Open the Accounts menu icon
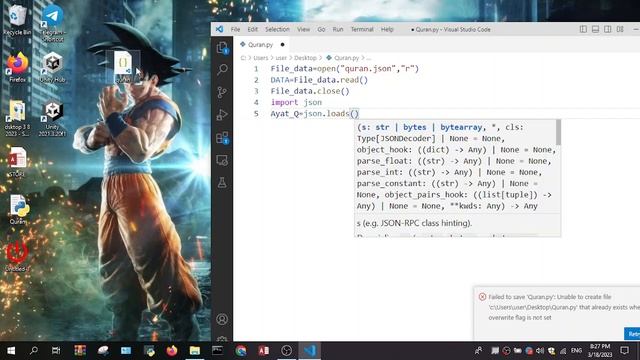 (222, 319)
